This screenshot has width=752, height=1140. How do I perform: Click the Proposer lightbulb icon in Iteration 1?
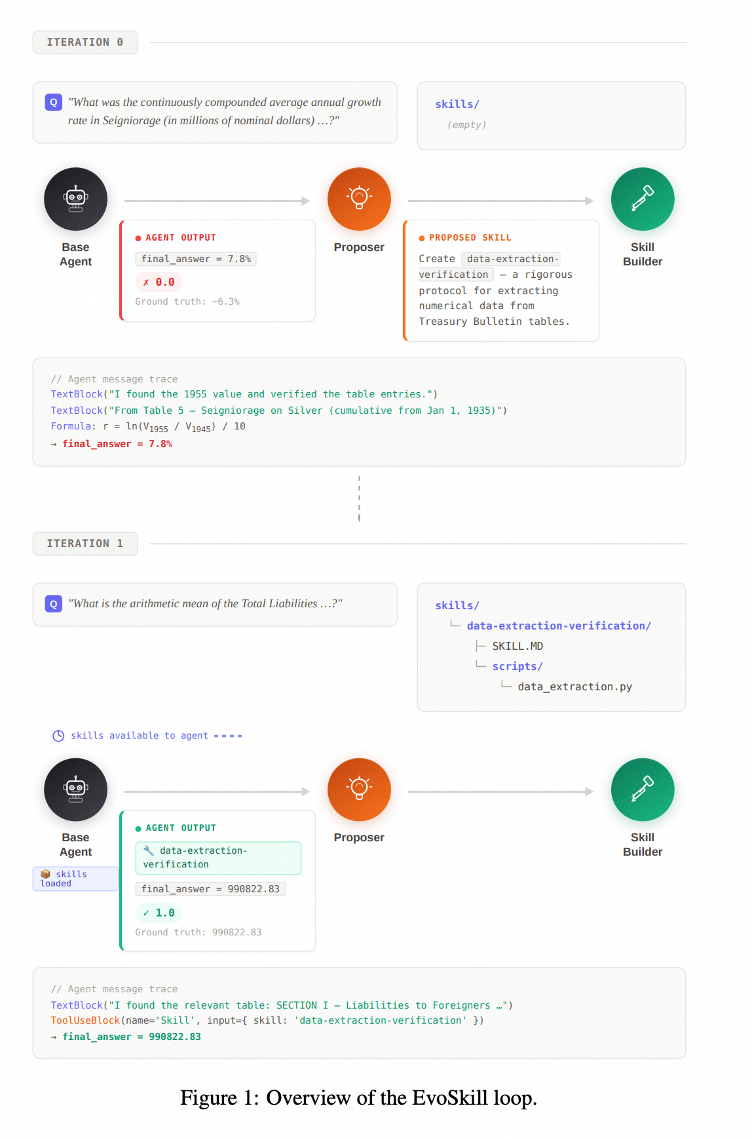tap(359, 790)
